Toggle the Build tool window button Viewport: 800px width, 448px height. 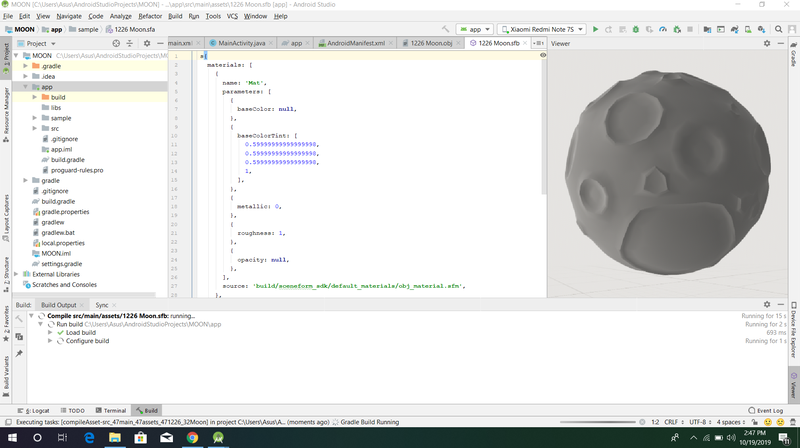click(x=146, y=410)
